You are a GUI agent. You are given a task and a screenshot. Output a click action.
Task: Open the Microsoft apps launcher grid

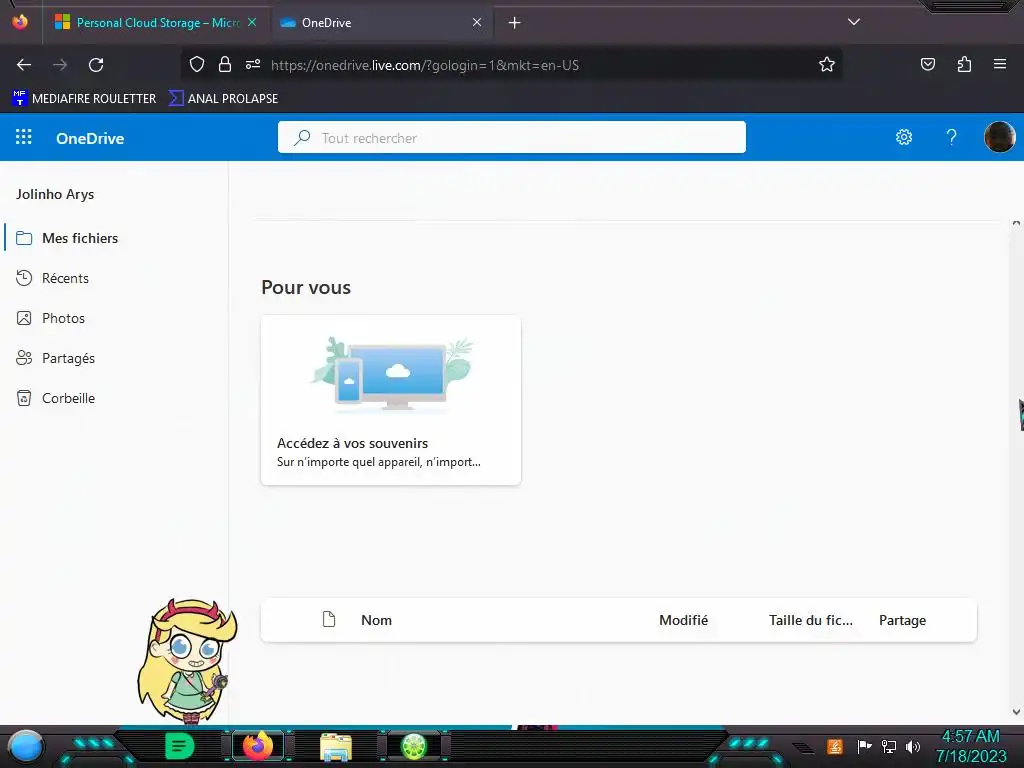tap(24, 137)
